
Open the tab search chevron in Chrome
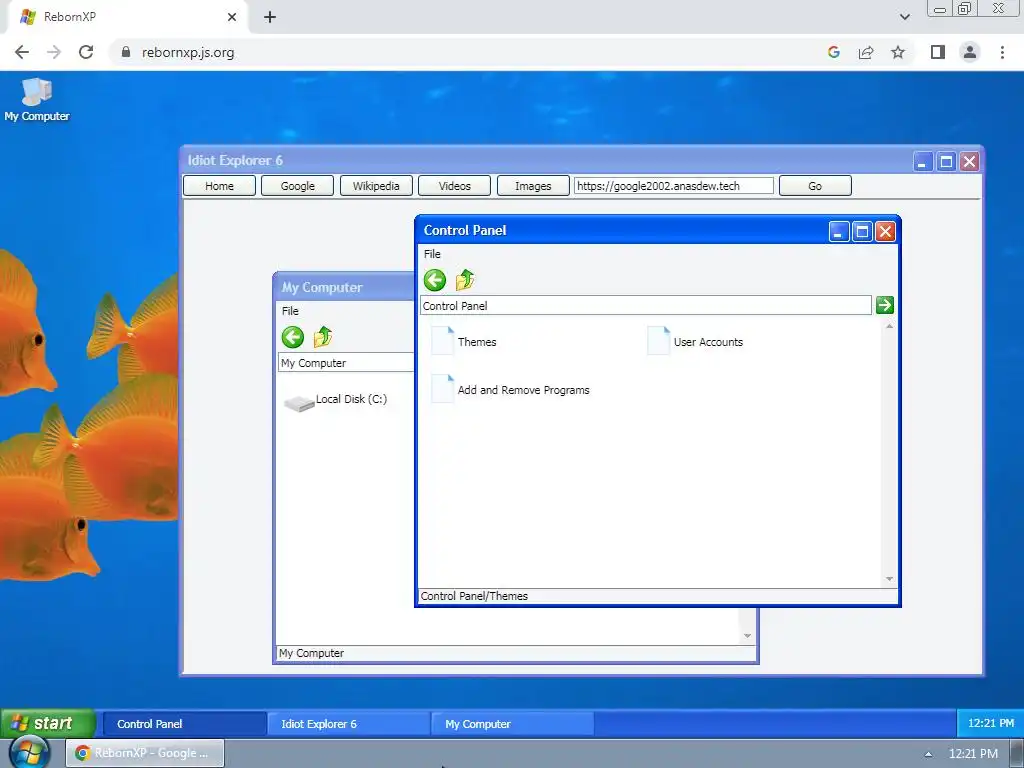pyautogui.click(x=904, y=17)
